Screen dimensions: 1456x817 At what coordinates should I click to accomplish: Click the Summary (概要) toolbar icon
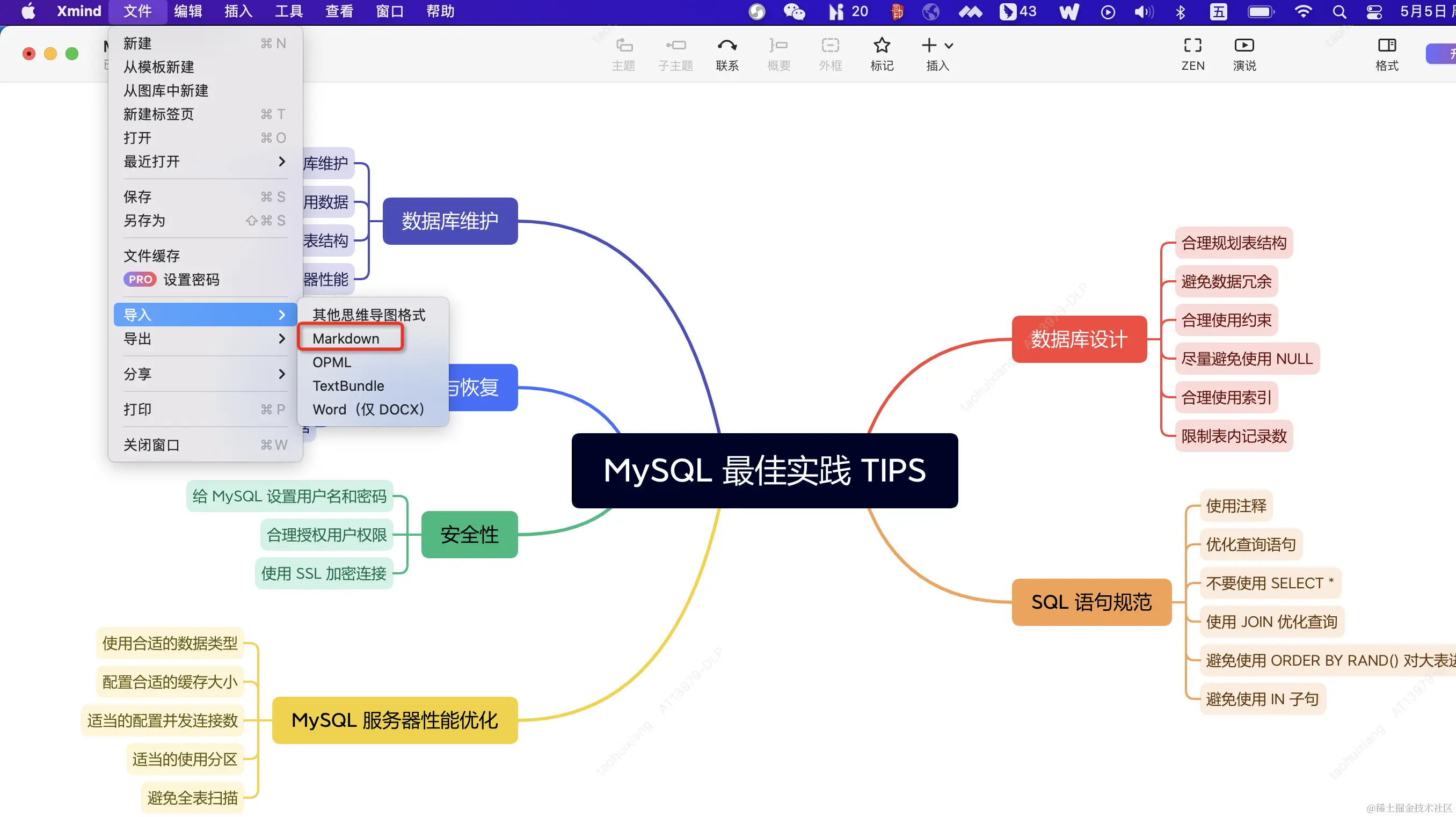coord(778,54)
